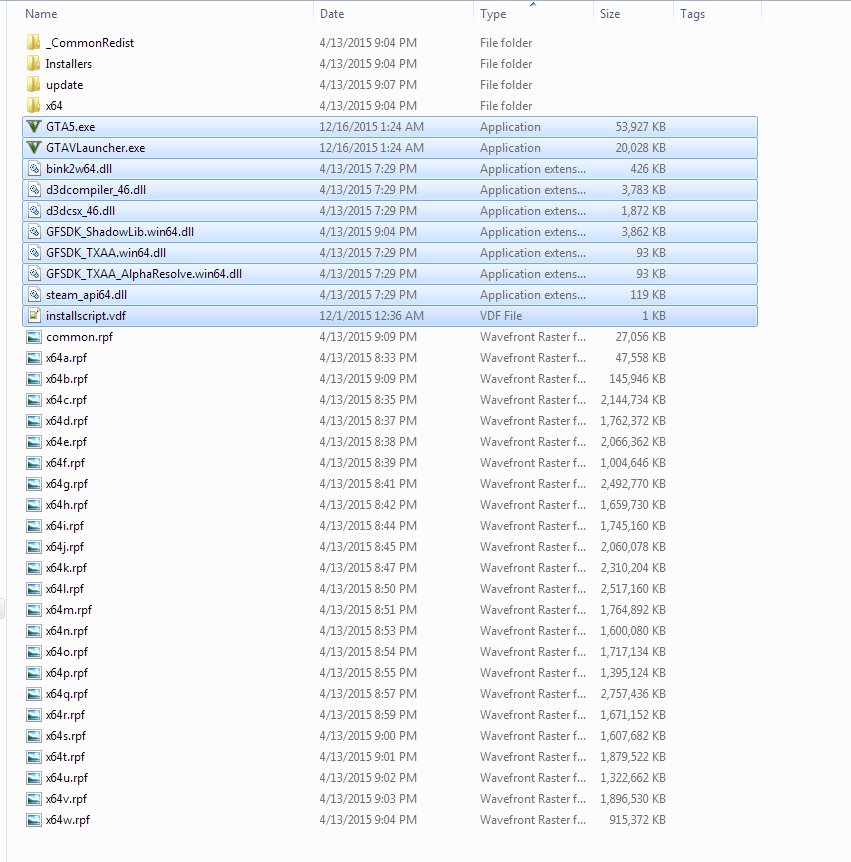Select the Installers folder name
The height and width of the screenshot is (862, 851).
69,64
